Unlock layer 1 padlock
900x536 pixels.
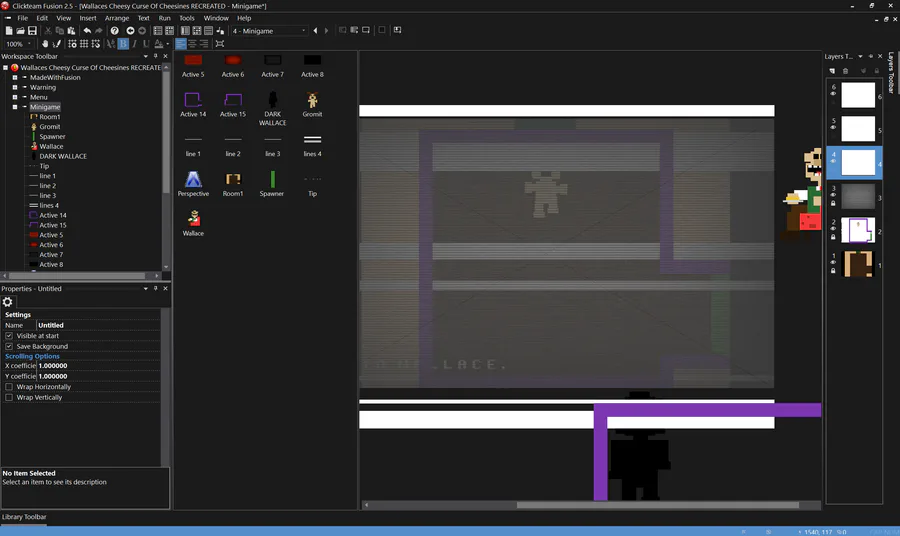833,270
